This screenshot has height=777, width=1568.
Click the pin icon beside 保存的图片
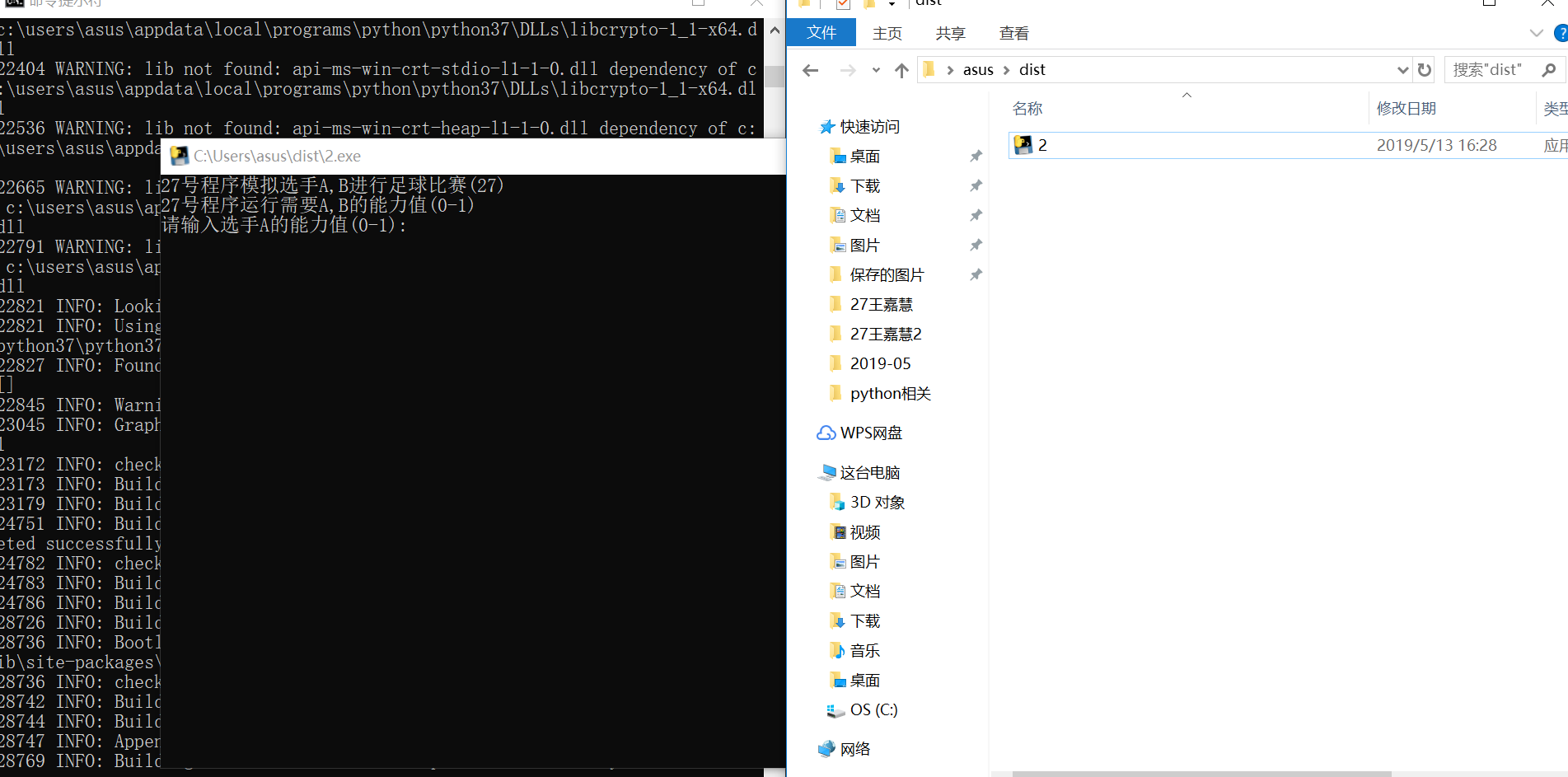(976, 275)
